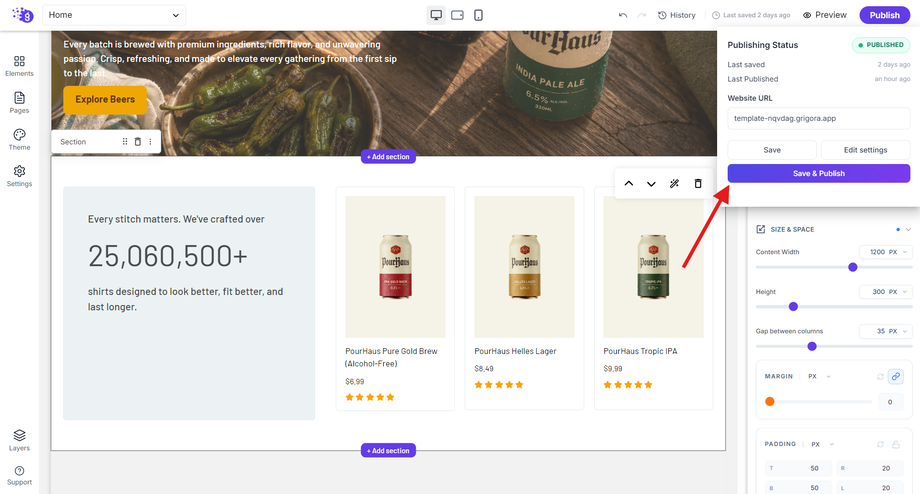Reset the Margin values
The image size is (920, 494).
[x=880, y=377]
